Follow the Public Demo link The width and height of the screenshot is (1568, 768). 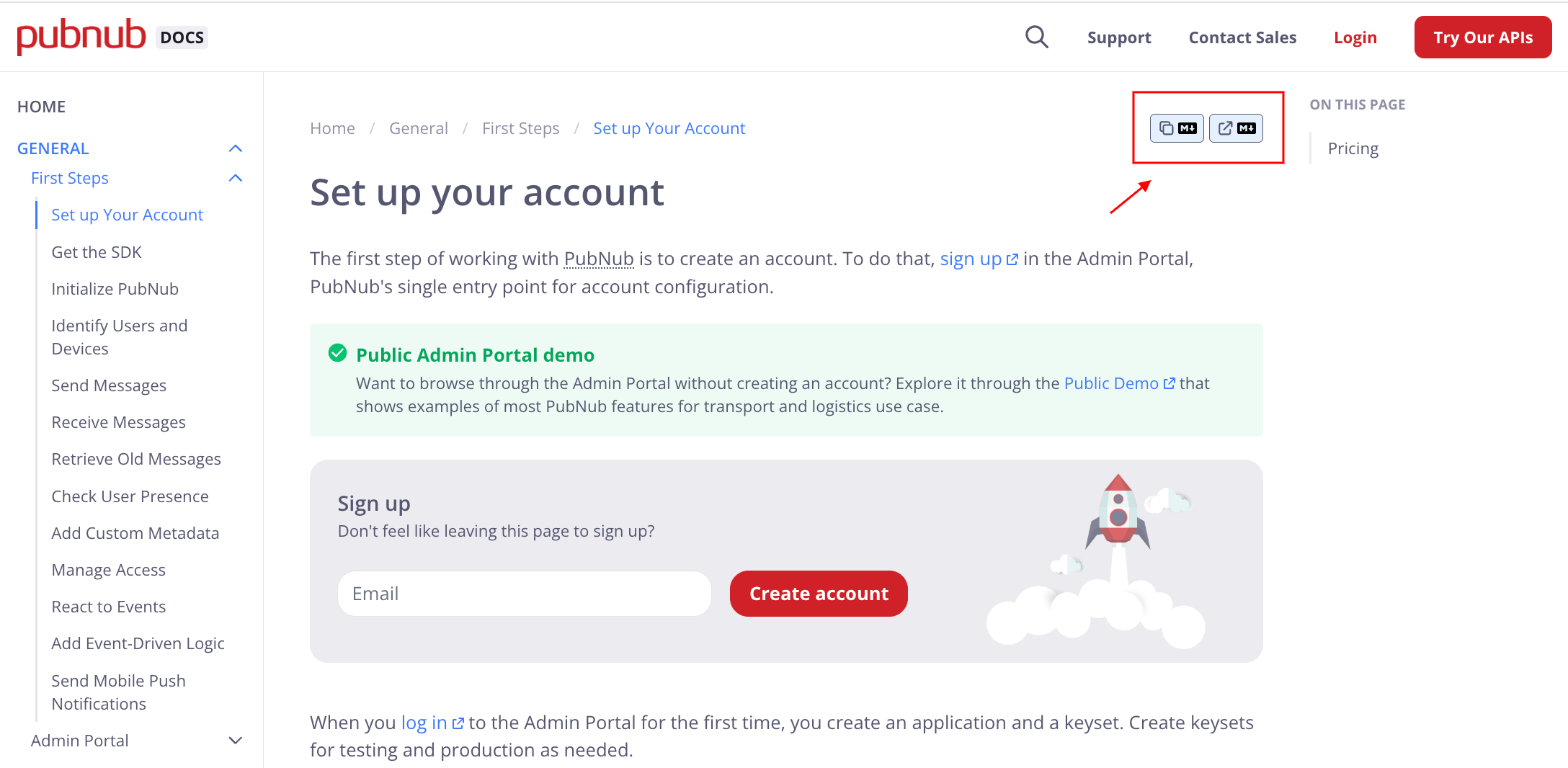click(1110, 383)
